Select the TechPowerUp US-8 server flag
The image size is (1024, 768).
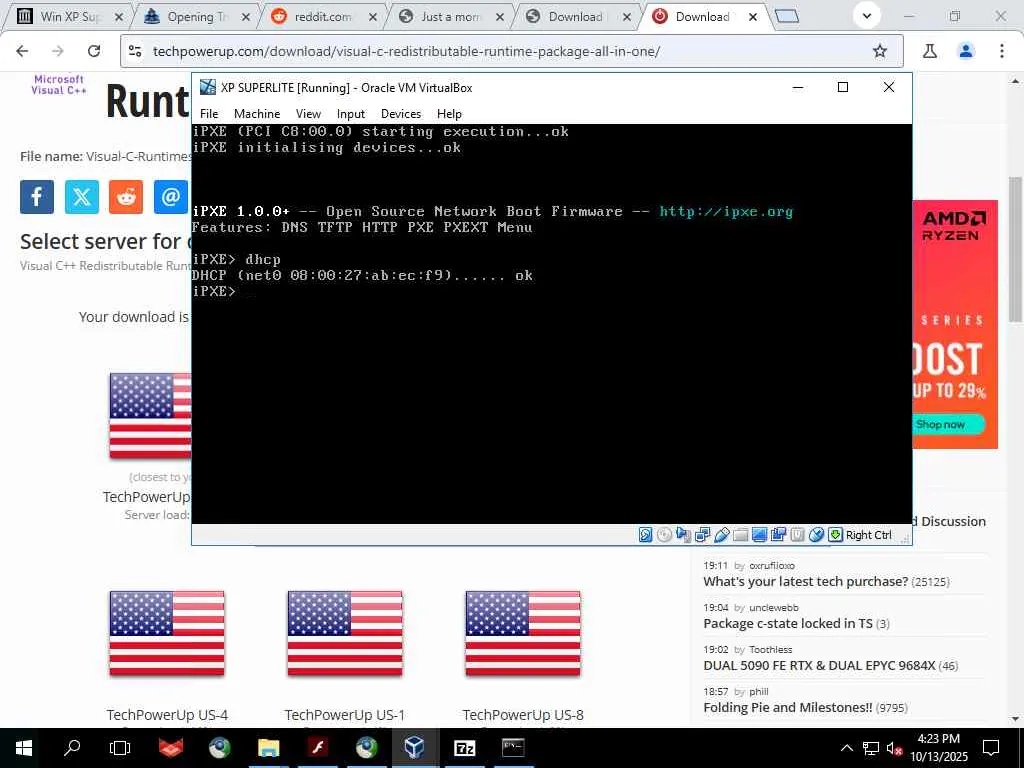click(x=523, y=633)
